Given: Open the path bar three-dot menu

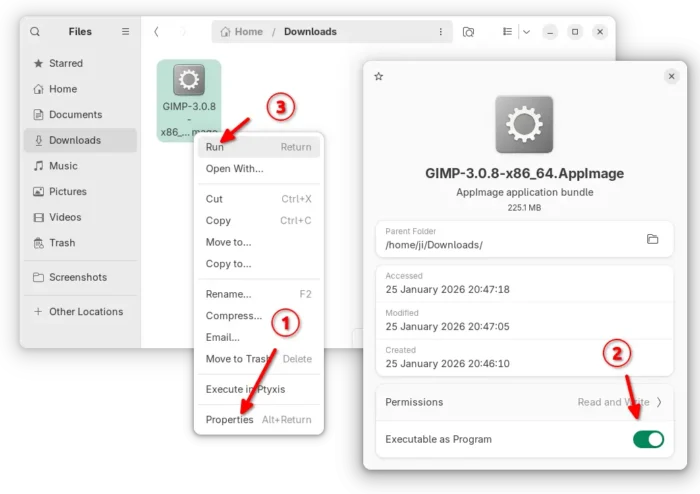Looking at the screenshot, I should (440, 32).
